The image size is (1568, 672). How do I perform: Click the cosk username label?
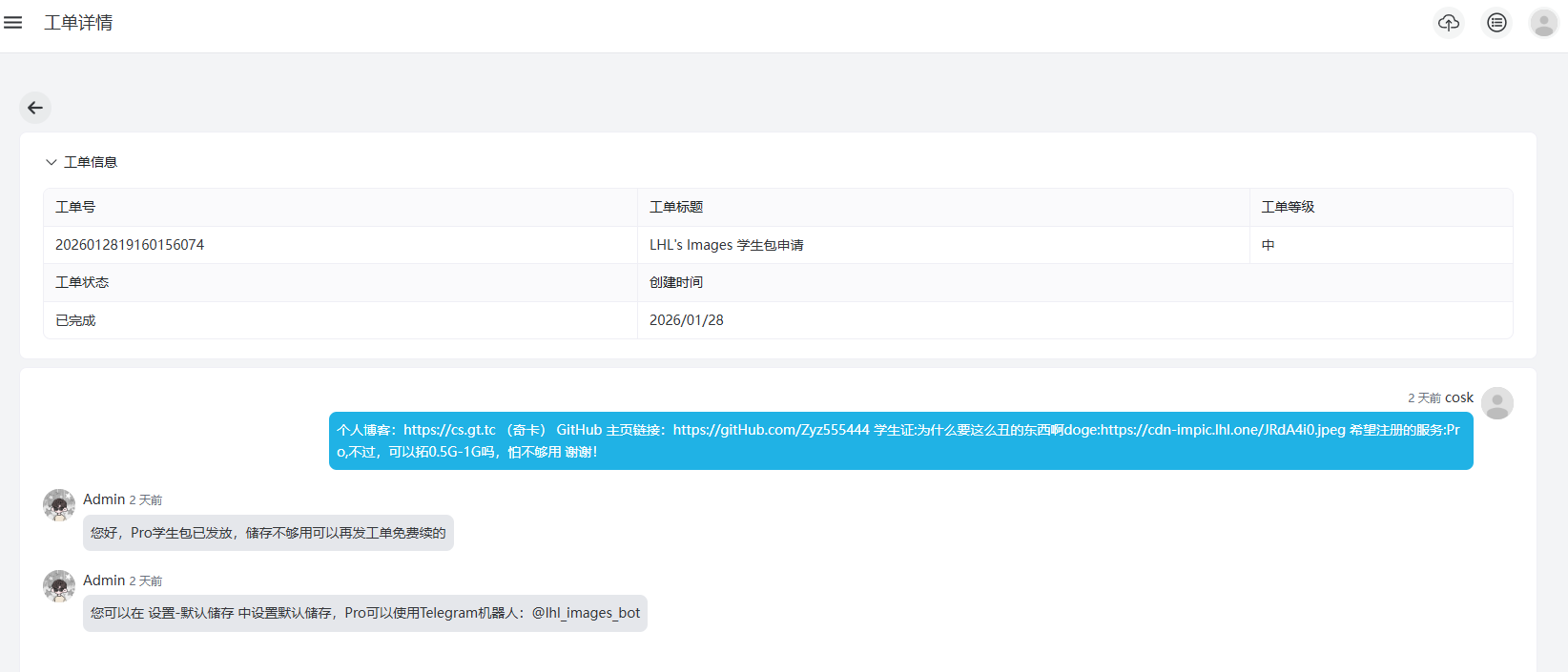pos(1458,397)
